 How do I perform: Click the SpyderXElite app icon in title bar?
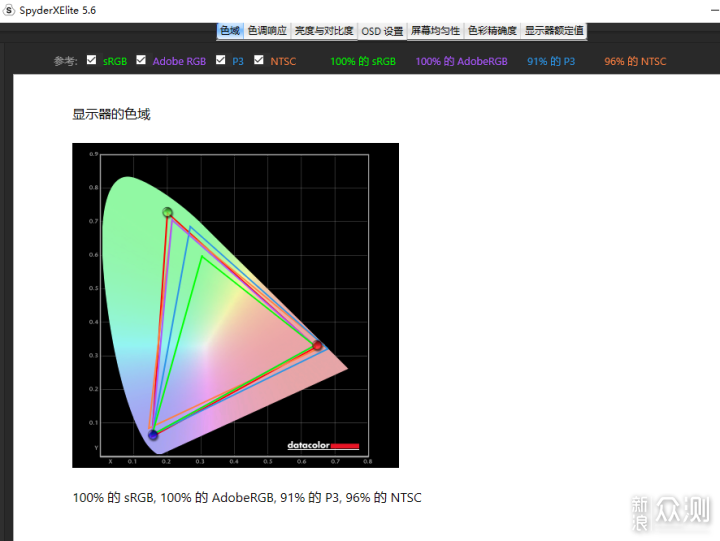point(9,10)
